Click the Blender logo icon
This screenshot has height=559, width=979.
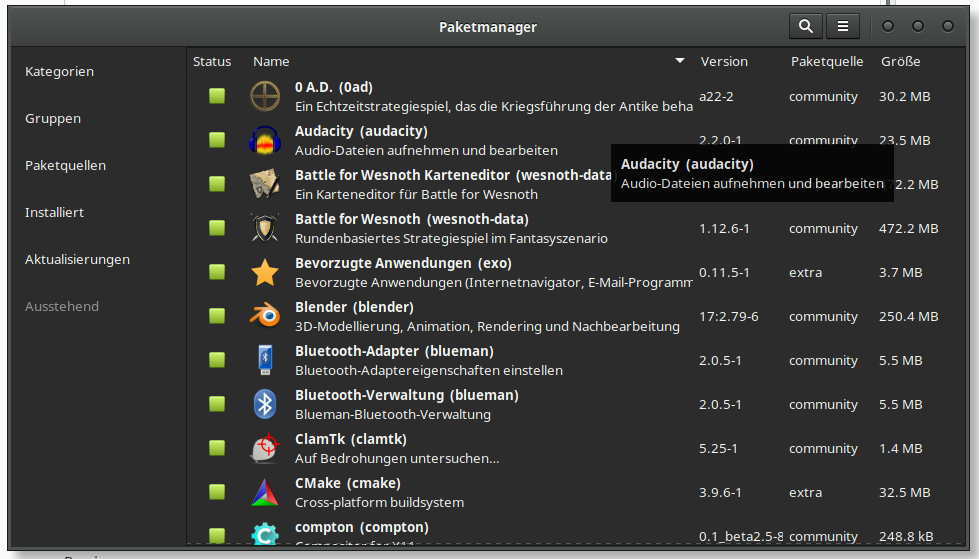point(265,317)
